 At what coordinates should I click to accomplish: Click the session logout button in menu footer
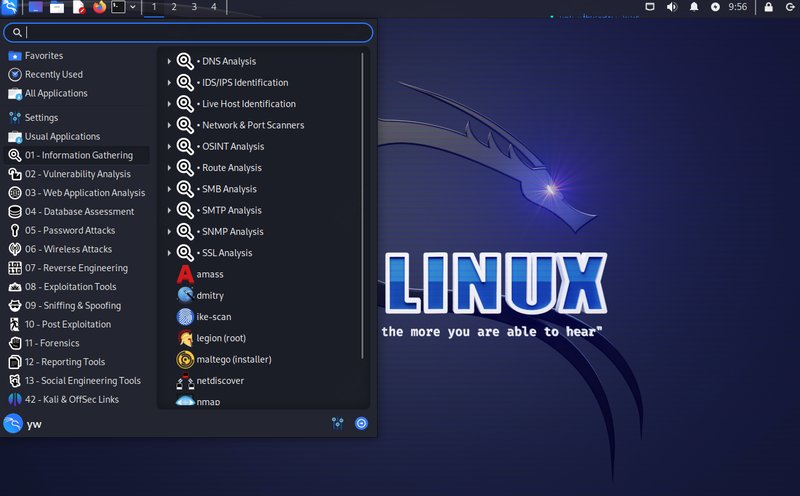[361, 423]
